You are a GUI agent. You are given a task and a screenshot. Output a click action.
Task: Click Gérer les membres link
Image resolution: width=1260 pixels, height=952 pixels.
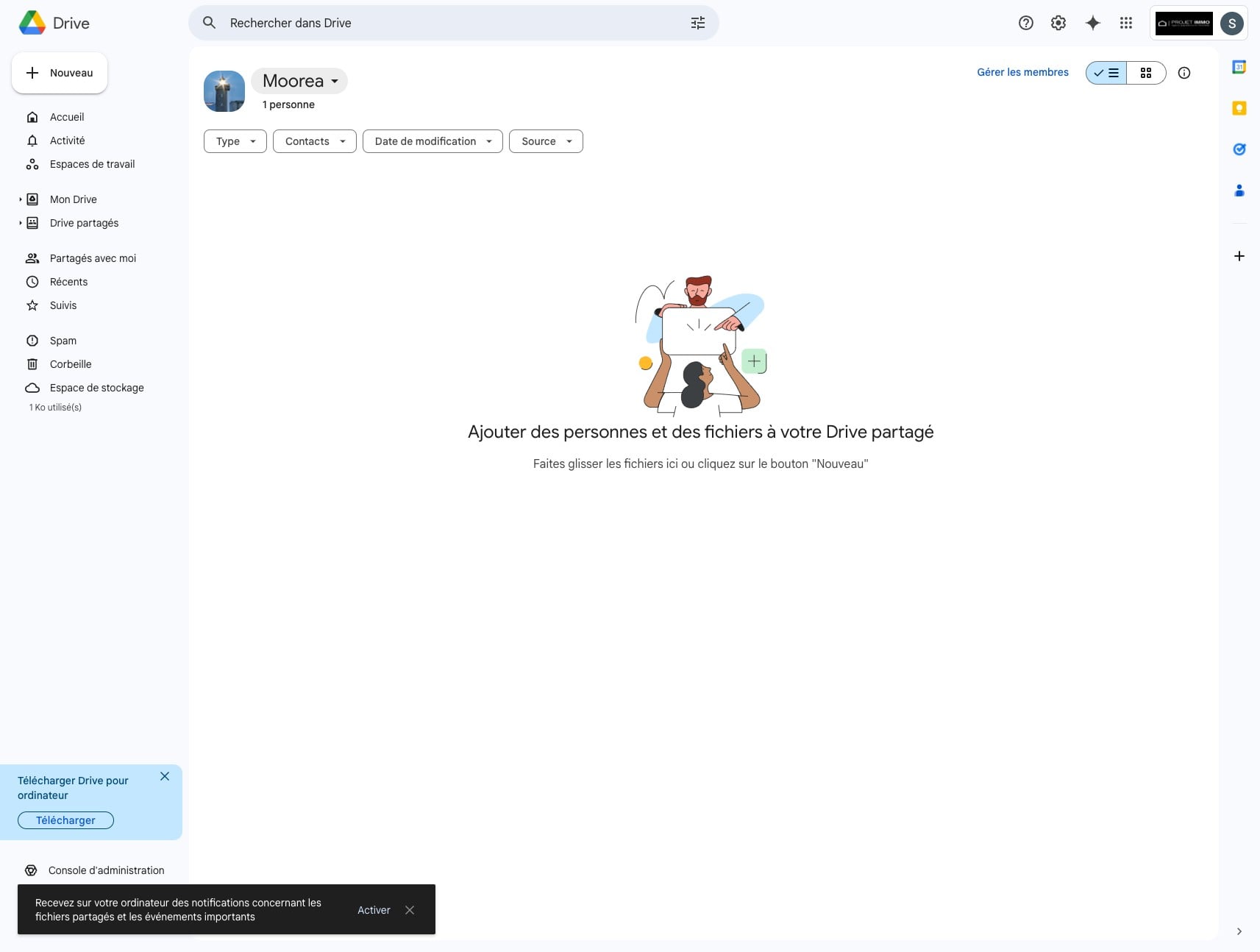coord(1022,72)
